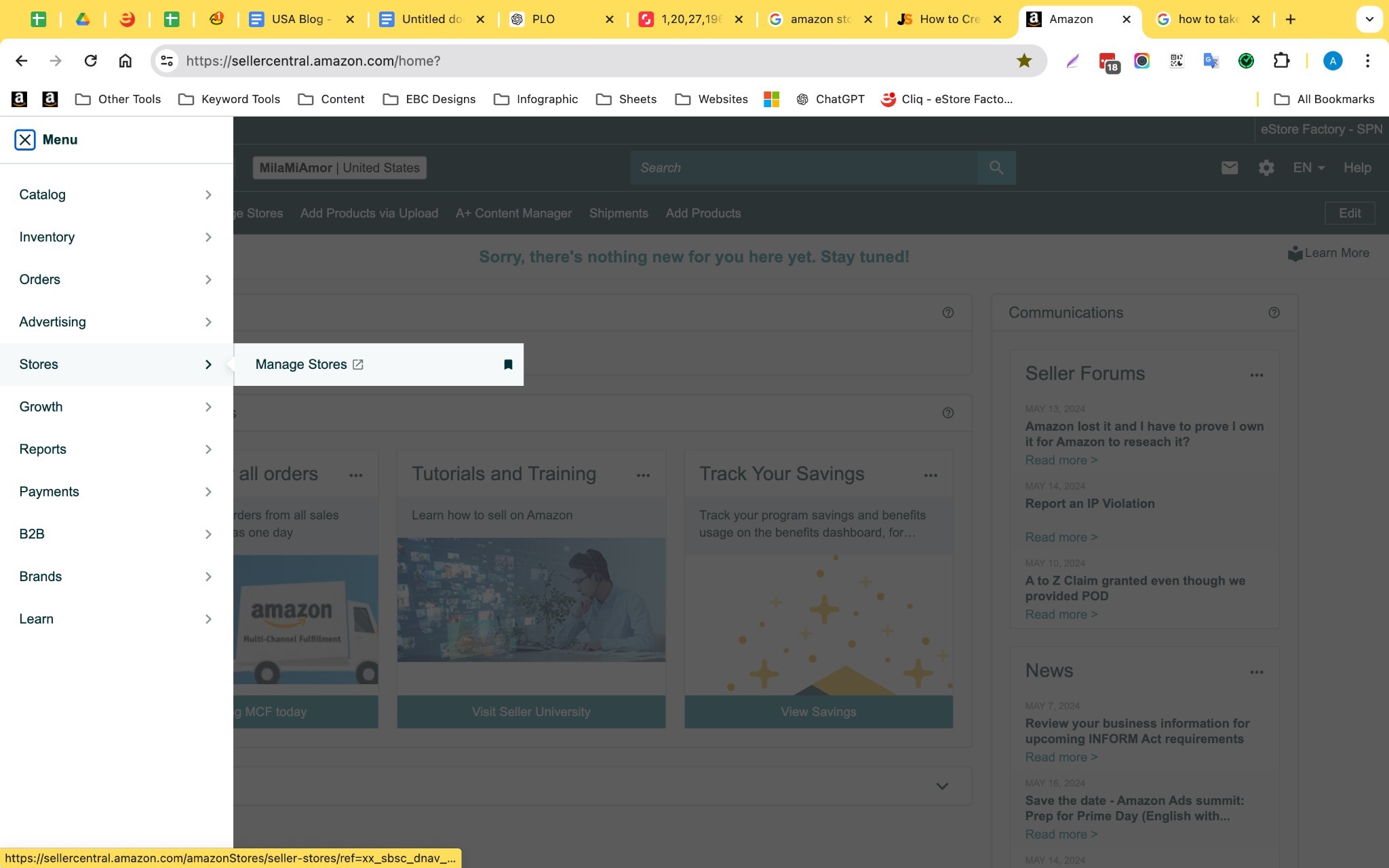Click the Microsoft bookmark icon

coord(771,99)
